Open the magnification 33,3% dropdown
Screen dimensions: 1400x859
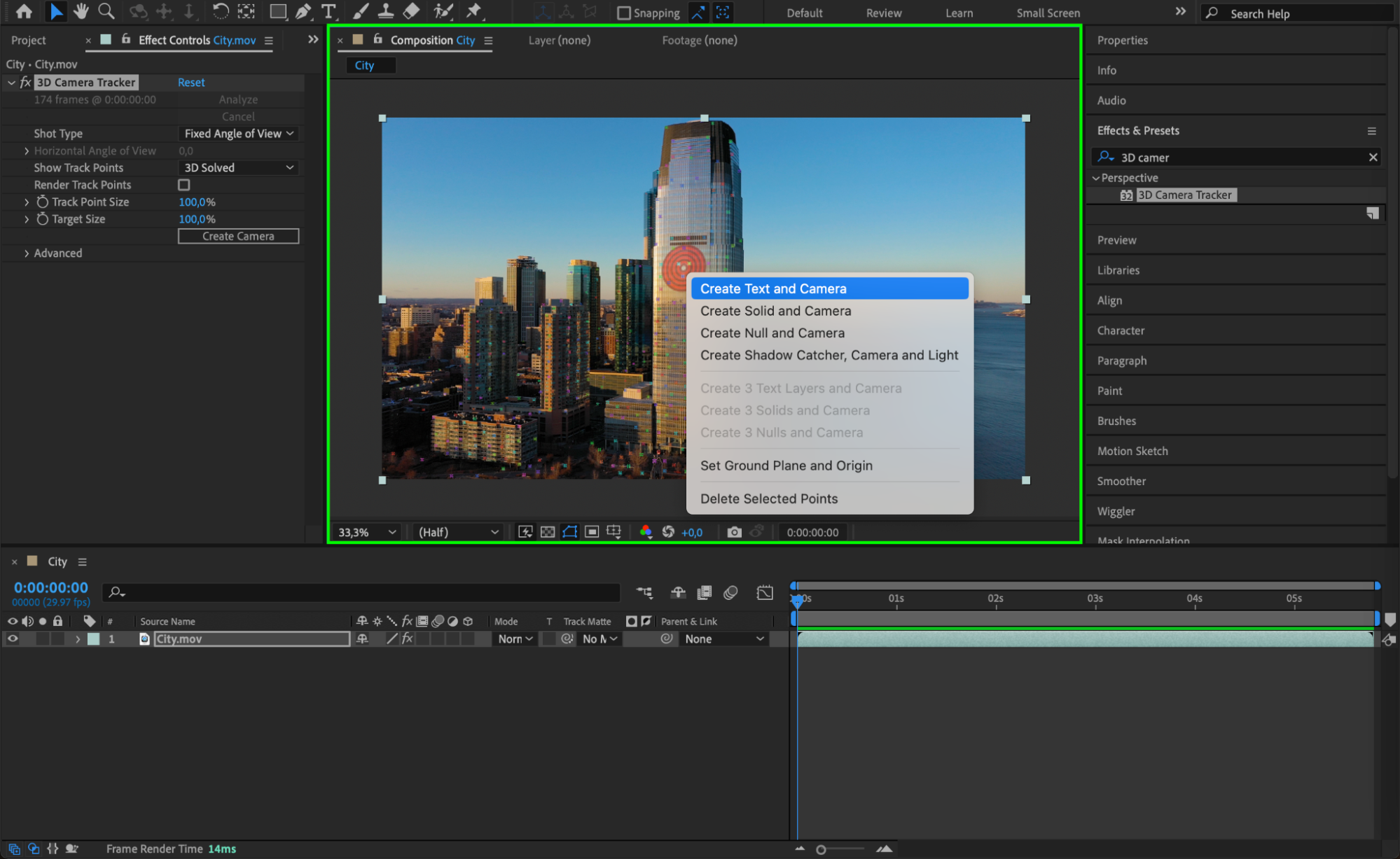tap(367, 532)
